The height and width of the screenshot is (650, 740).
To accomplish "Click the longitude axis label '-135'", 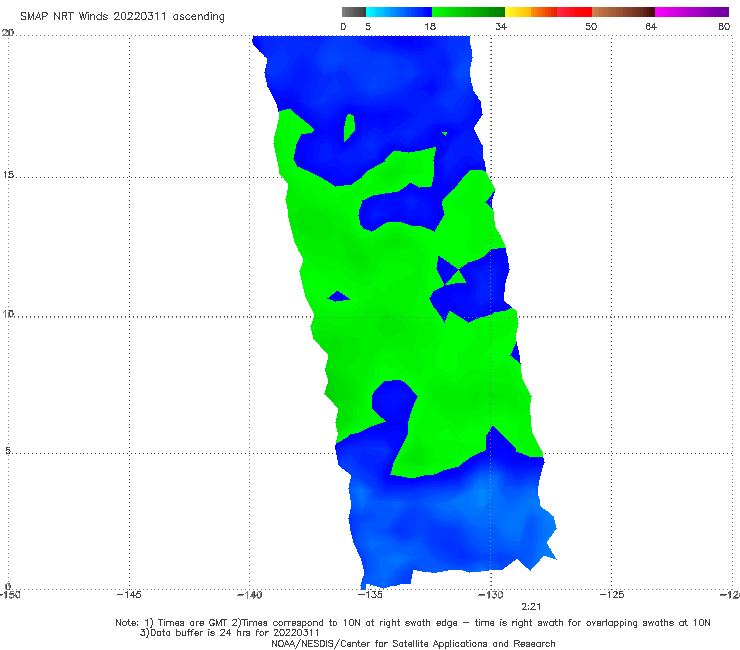I will click(x=370, y=595).
